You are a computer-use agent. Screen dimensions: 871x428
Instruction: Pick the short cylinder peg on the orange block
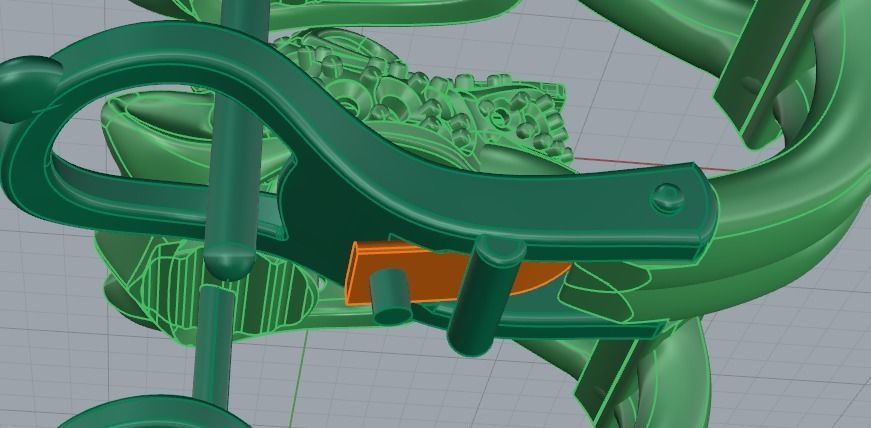pos(392,297)
